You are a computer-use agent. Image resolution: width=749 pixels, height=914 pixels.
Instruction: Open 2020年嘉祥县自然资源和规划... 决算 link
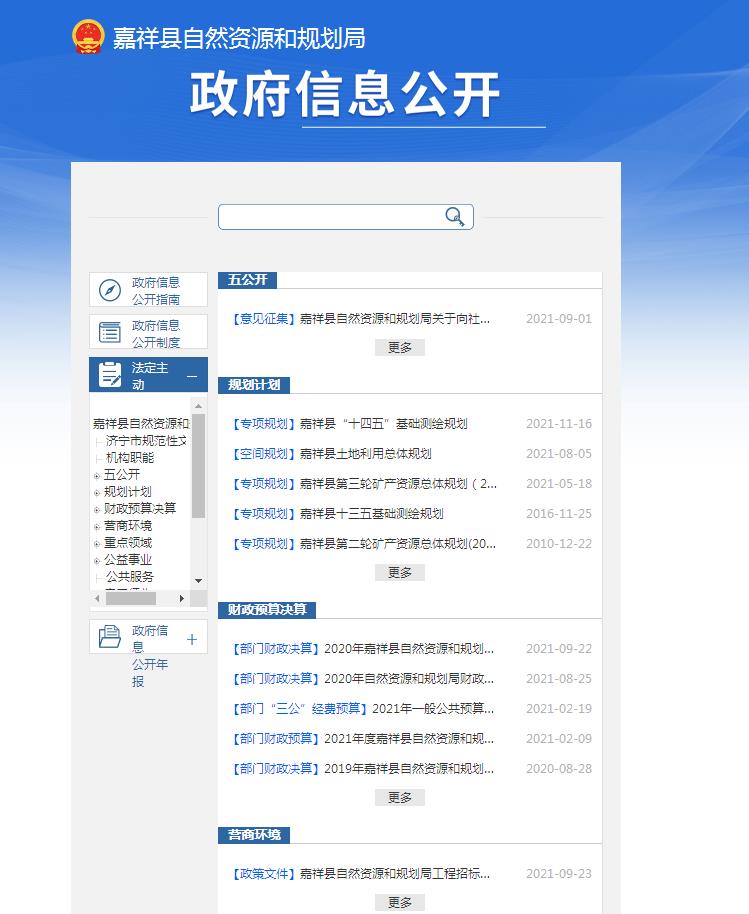pyautogui.click(x=409, y=649)
